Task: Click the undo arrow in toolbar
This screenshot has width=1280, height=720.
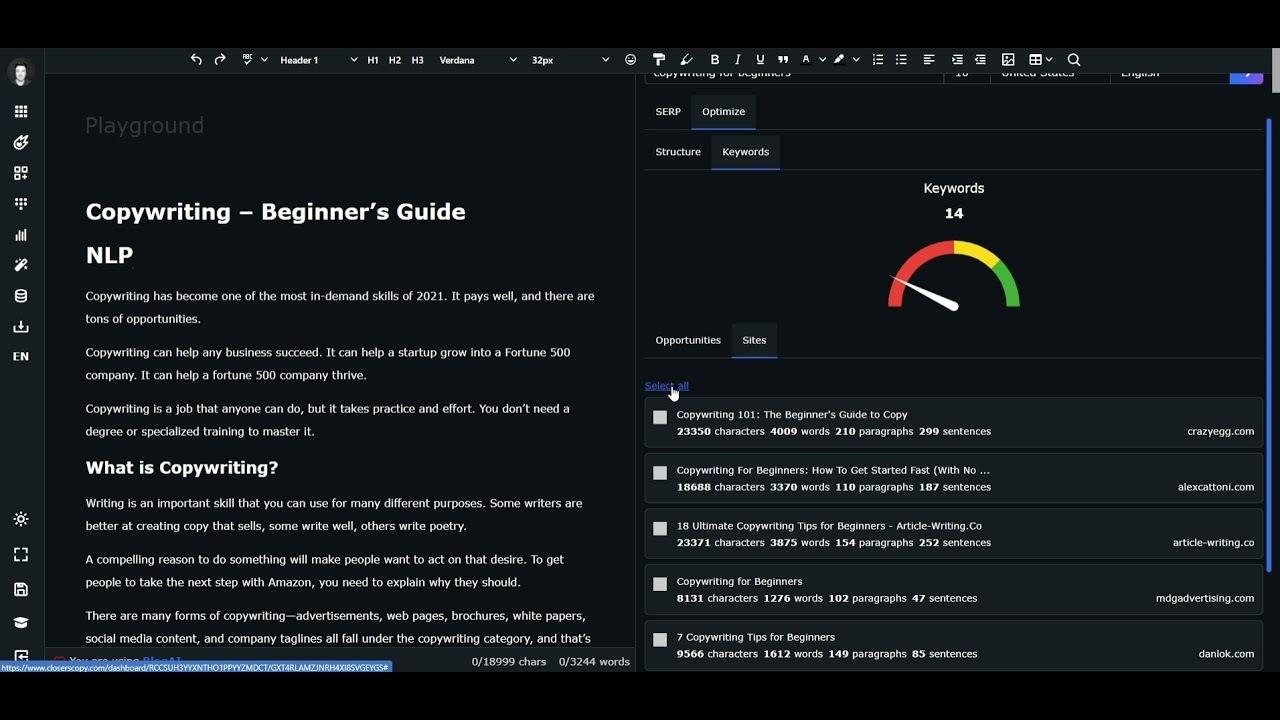Action: pos(196,60)
